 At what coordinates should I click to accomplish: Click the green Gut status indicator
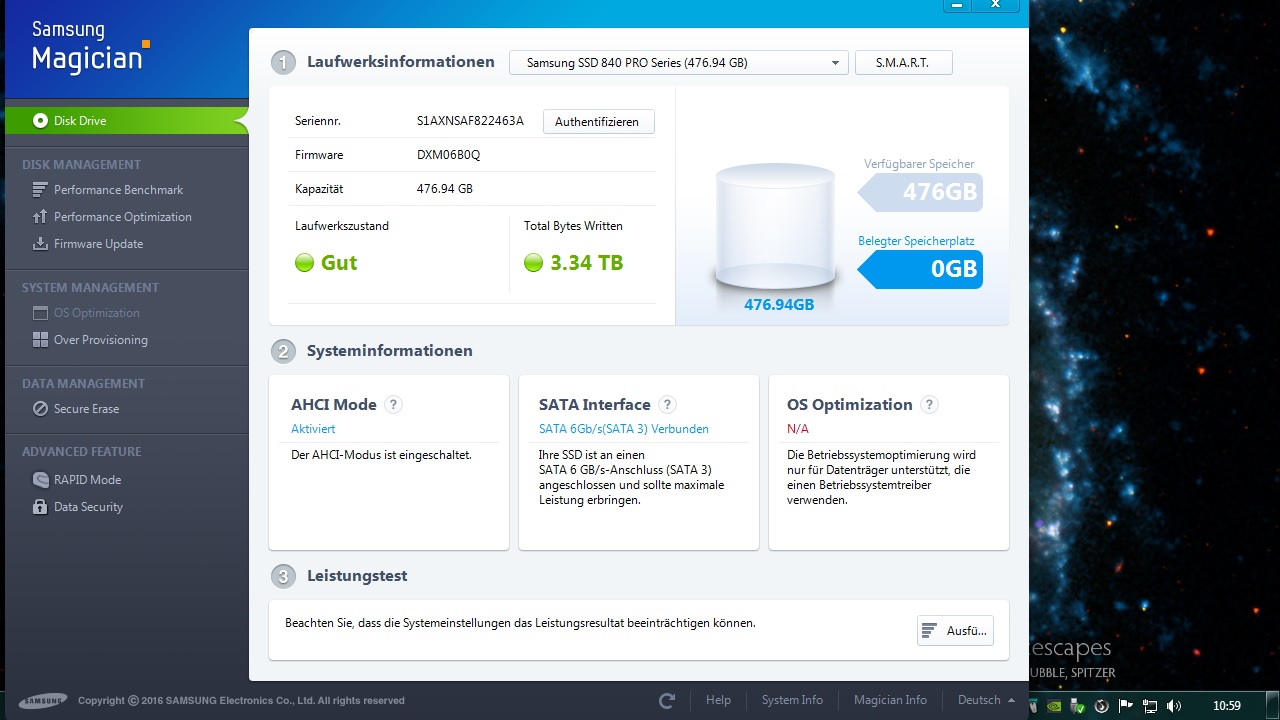[304, 263]
